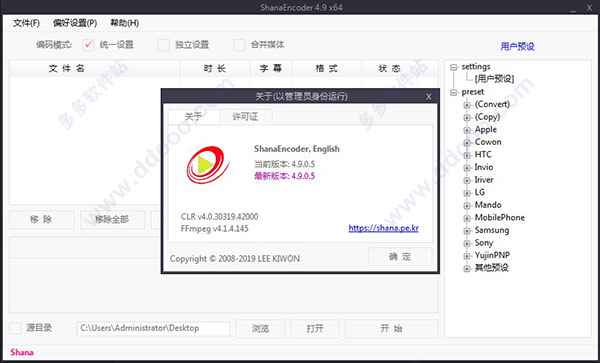Close the About dialog with the X button
Screen dimensions: 600x363
pyautogui.click(x=429, y=96)
